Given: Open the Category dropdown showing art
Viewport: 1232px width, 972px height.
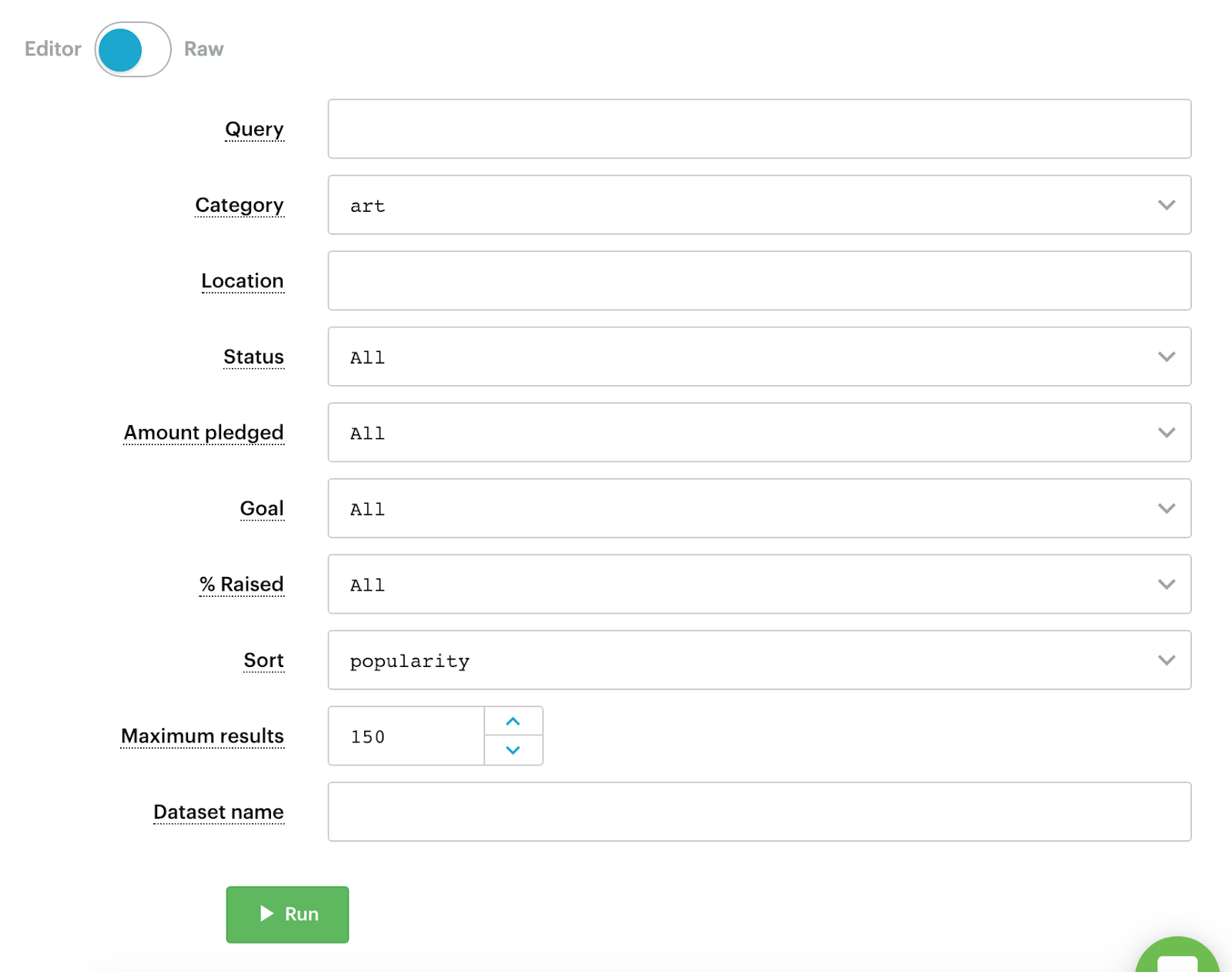Looking at the screenshot, I should tap(759, 205).
